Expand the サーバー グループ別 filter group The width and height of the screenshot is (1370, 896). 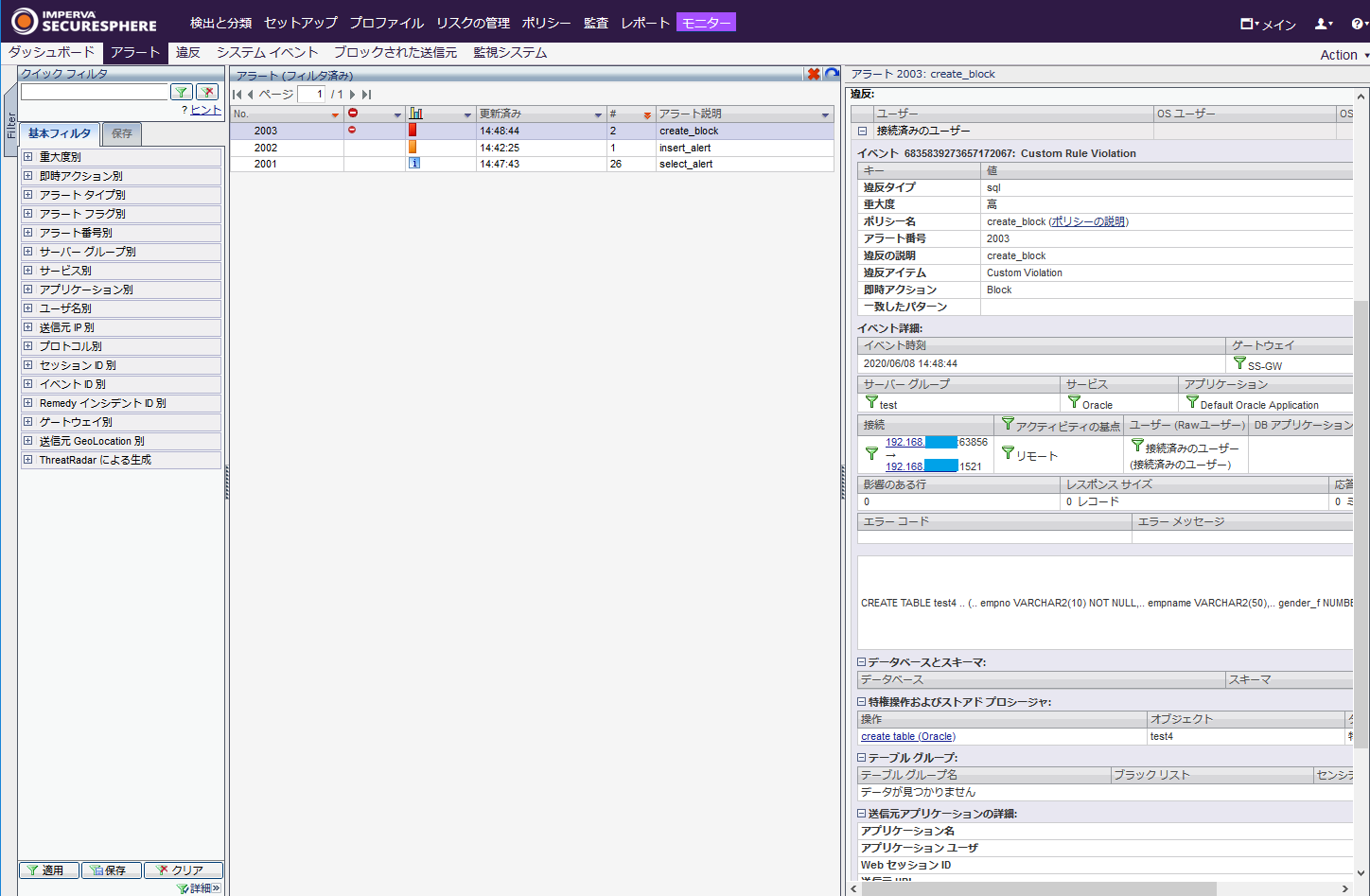pyautogui.click(x=28, y=252)
